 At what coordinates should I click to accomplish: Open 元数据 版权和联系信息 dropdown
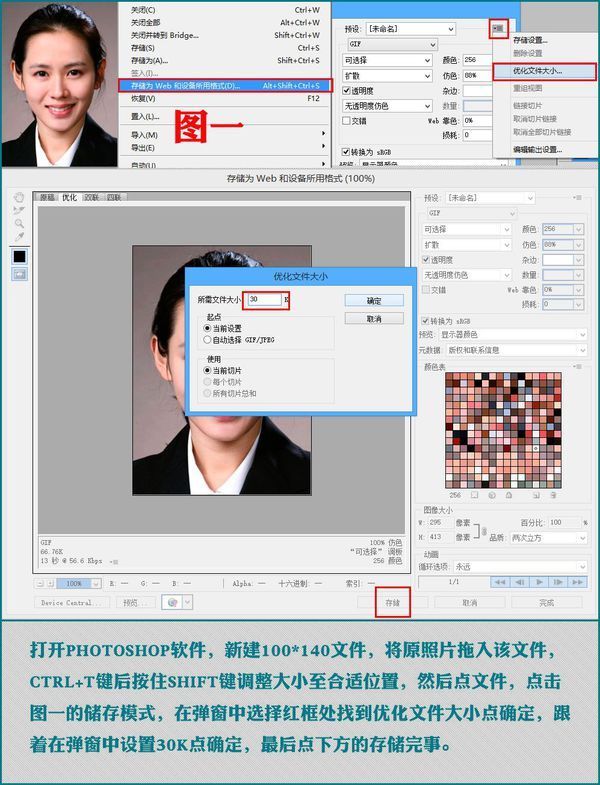[516, 350]
